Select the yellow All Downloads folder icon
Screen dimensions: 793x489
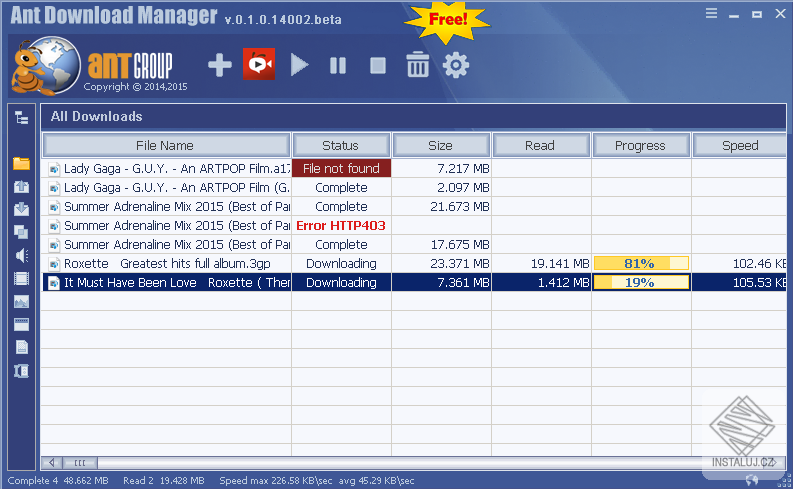click(x=21, y=163)
